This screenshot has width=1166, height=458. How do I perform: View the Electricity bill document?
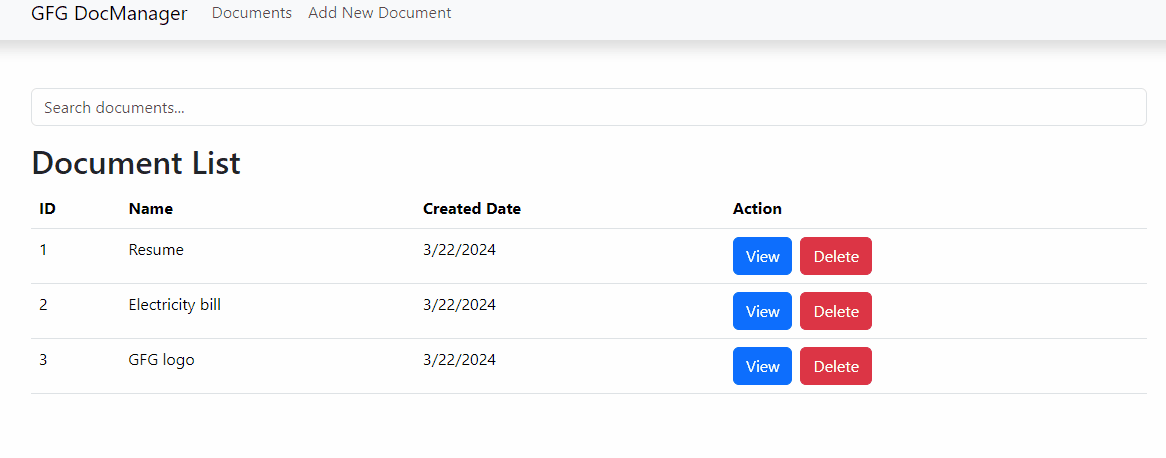[762, 312]
